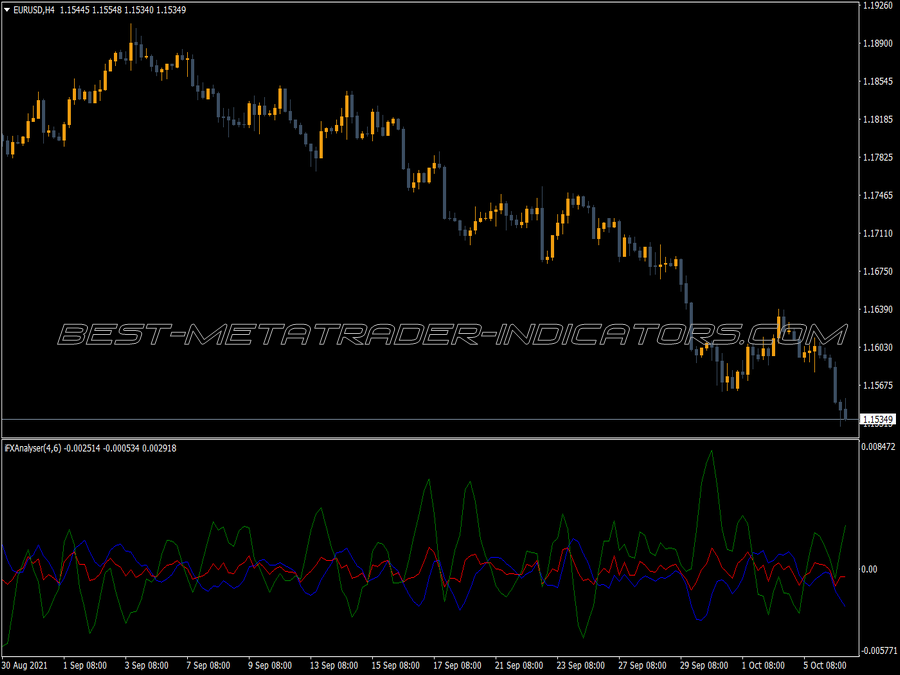Click the 1.17465 price axis label

pos(878,196)
